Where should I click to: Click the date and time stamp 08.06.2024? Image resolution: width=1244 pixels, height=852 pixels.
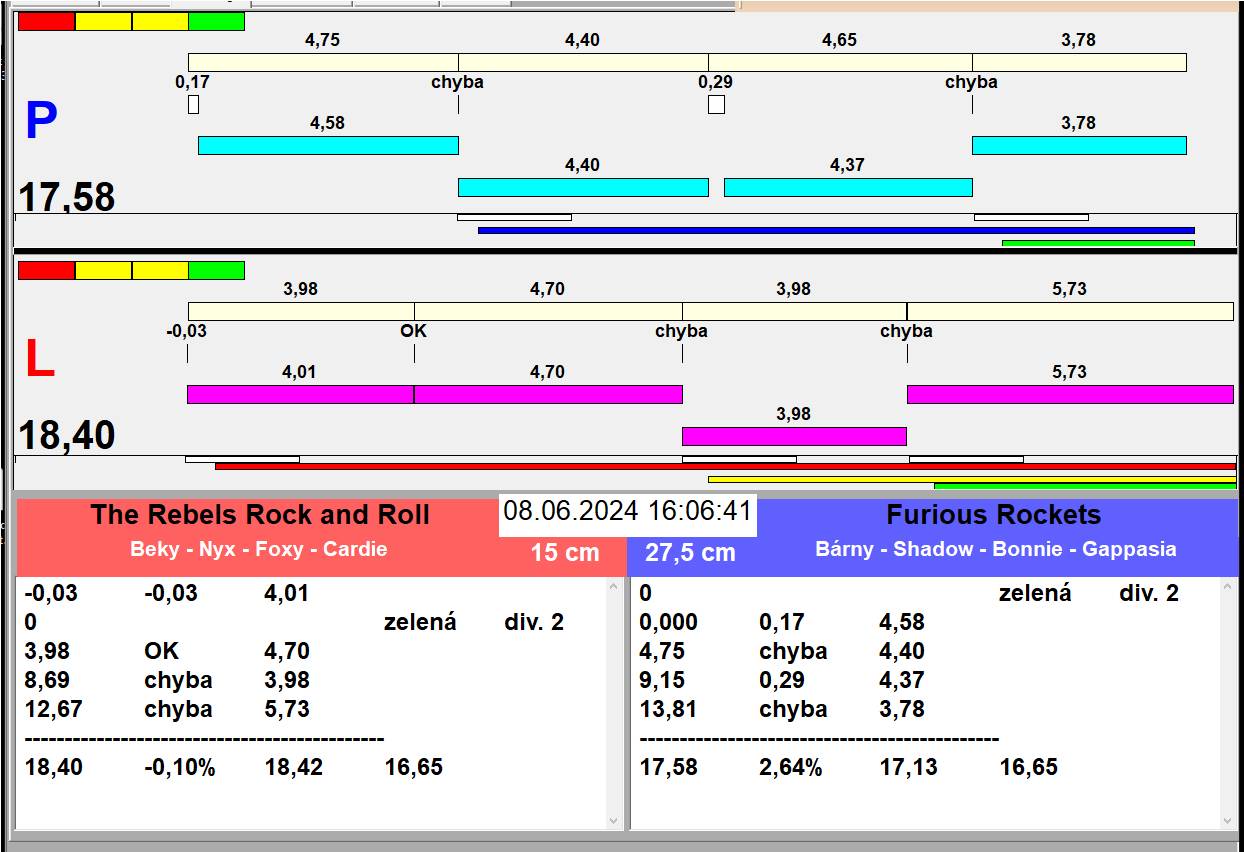627,511
